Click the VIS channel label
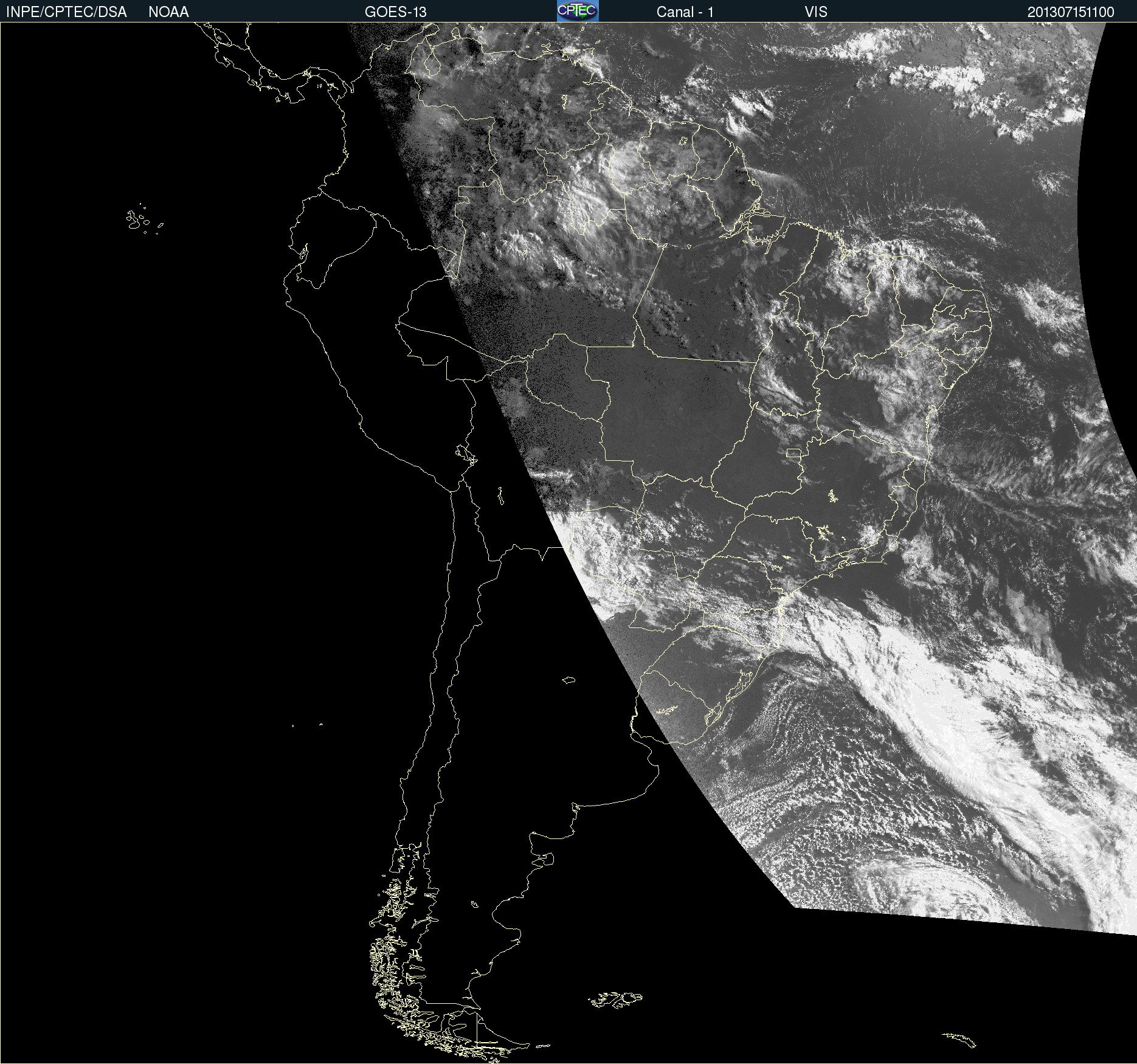This screenshot has height=1064, width=1137. click(x=816, y=12)
